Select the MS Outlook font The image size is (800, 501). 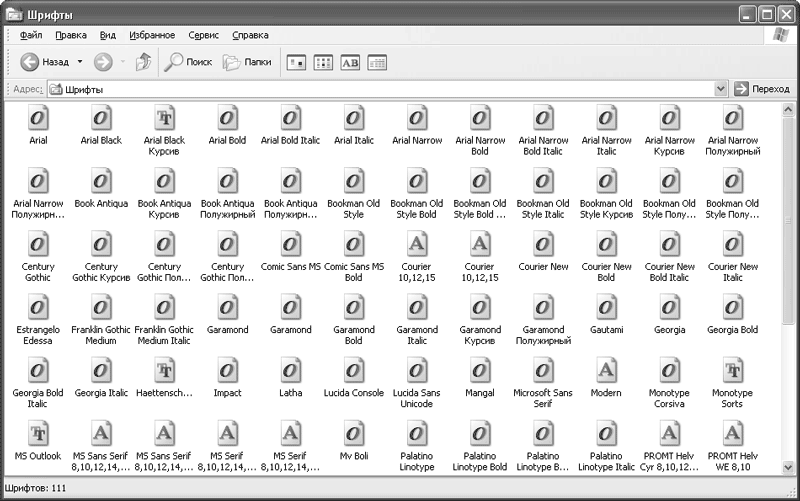point(38,442)
